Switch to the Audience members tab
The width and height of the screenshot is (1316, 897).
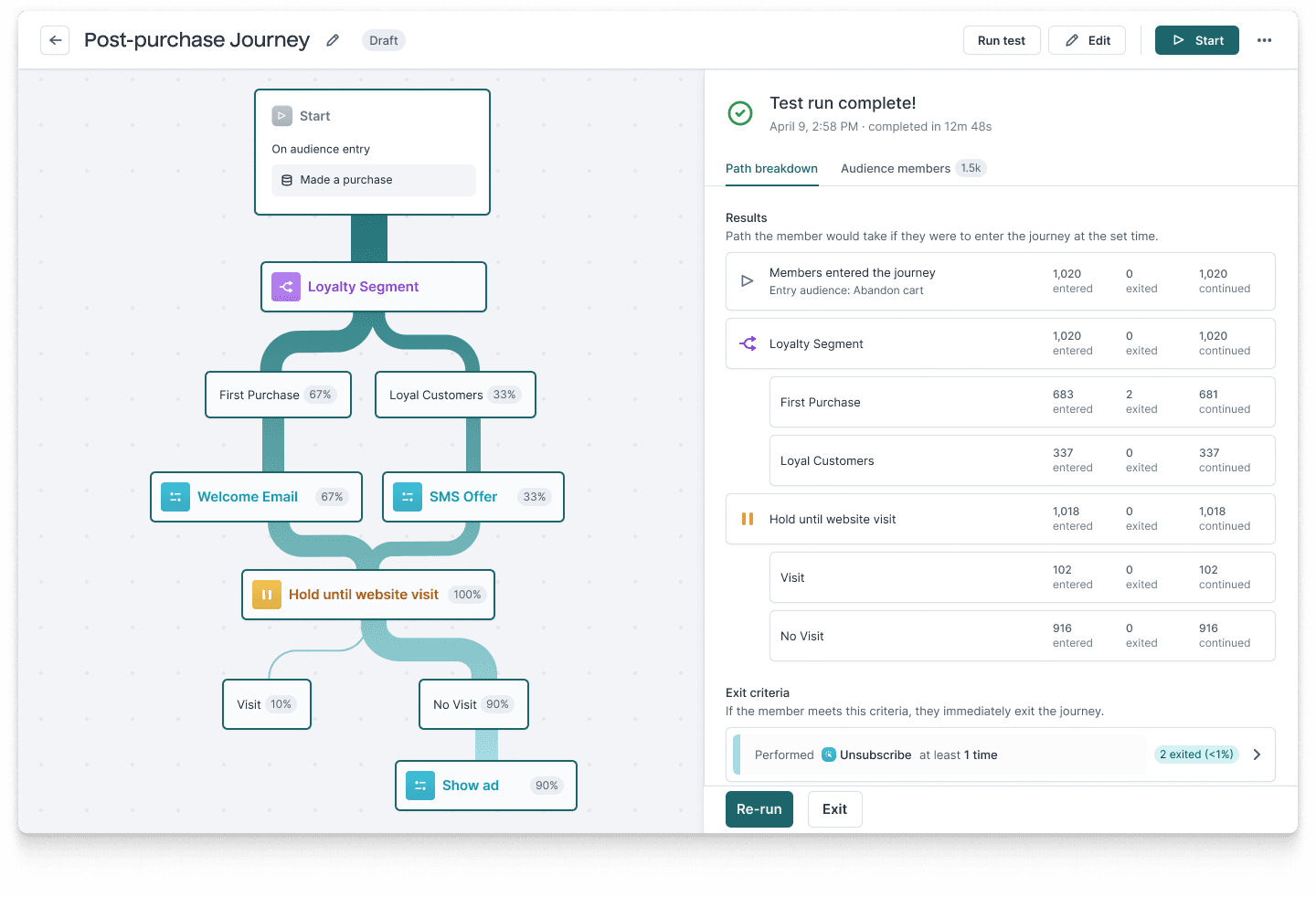click(x=896, y=169)
